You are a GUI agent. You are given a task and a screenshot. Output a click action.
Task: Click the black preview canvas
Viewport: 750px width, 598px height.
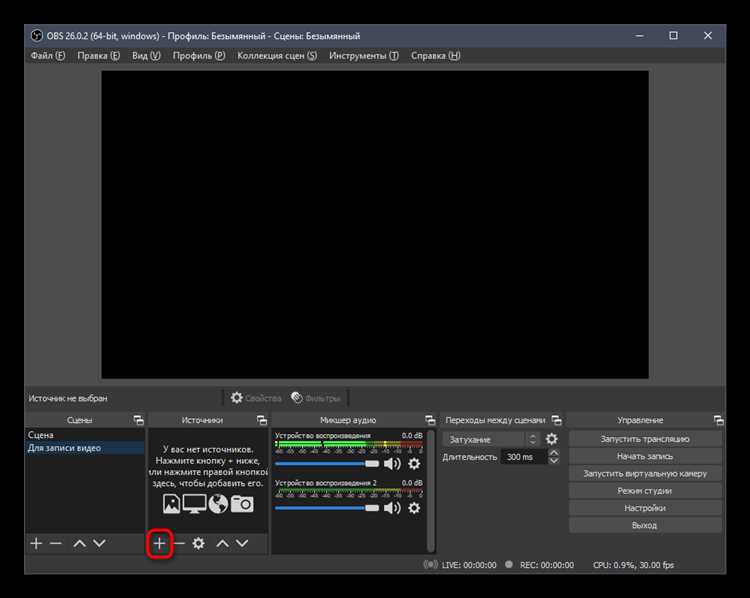click(x=375, y=224)
